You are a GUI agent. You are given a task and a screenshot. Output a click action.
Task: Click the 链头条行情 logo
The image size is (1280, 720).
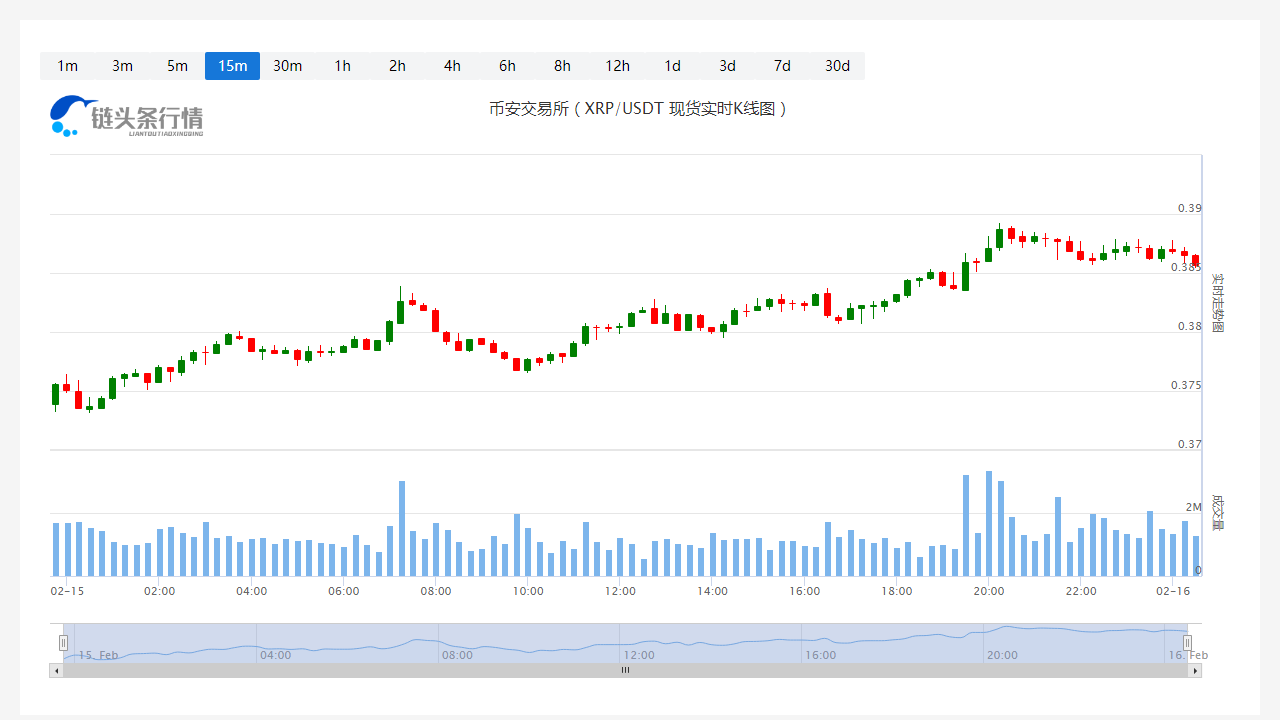pyautogui.click(x=127, y=116)
